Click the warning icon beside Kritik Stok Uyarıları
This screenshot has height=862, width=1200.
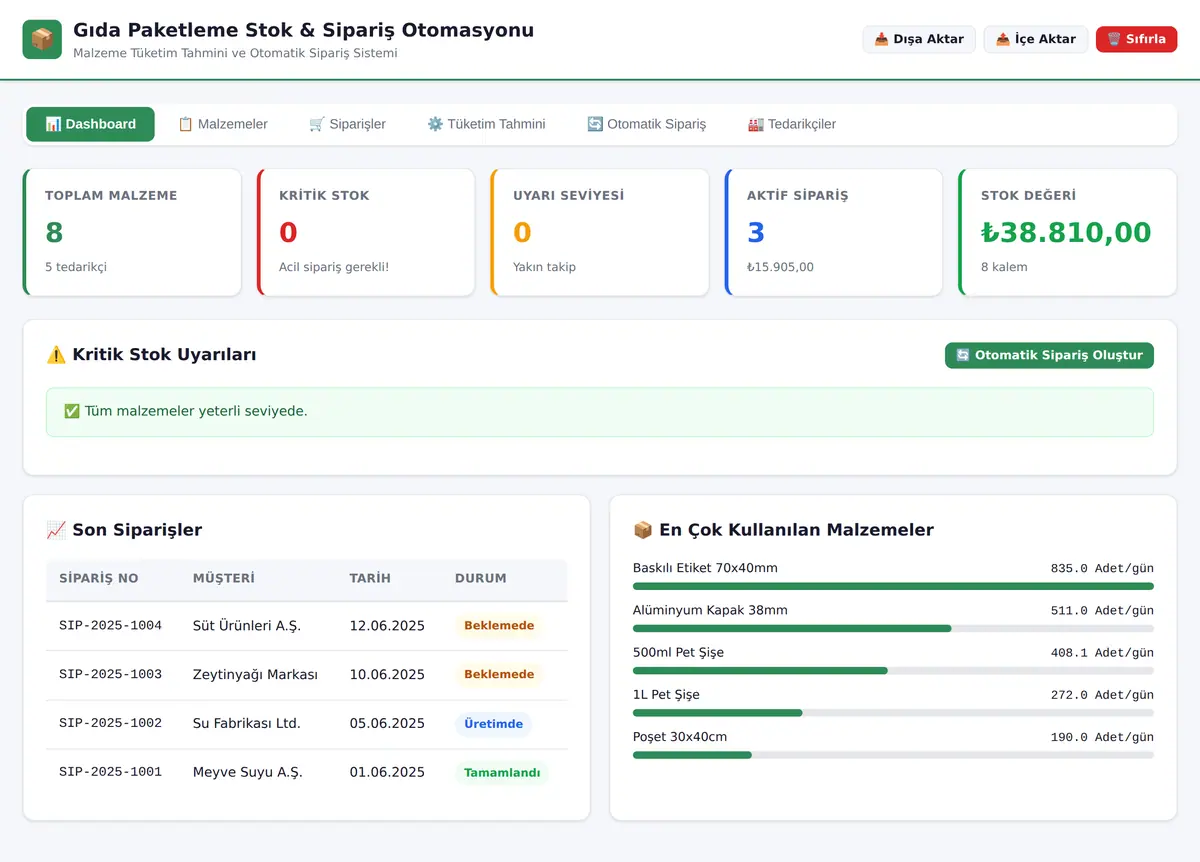[56, 355]
